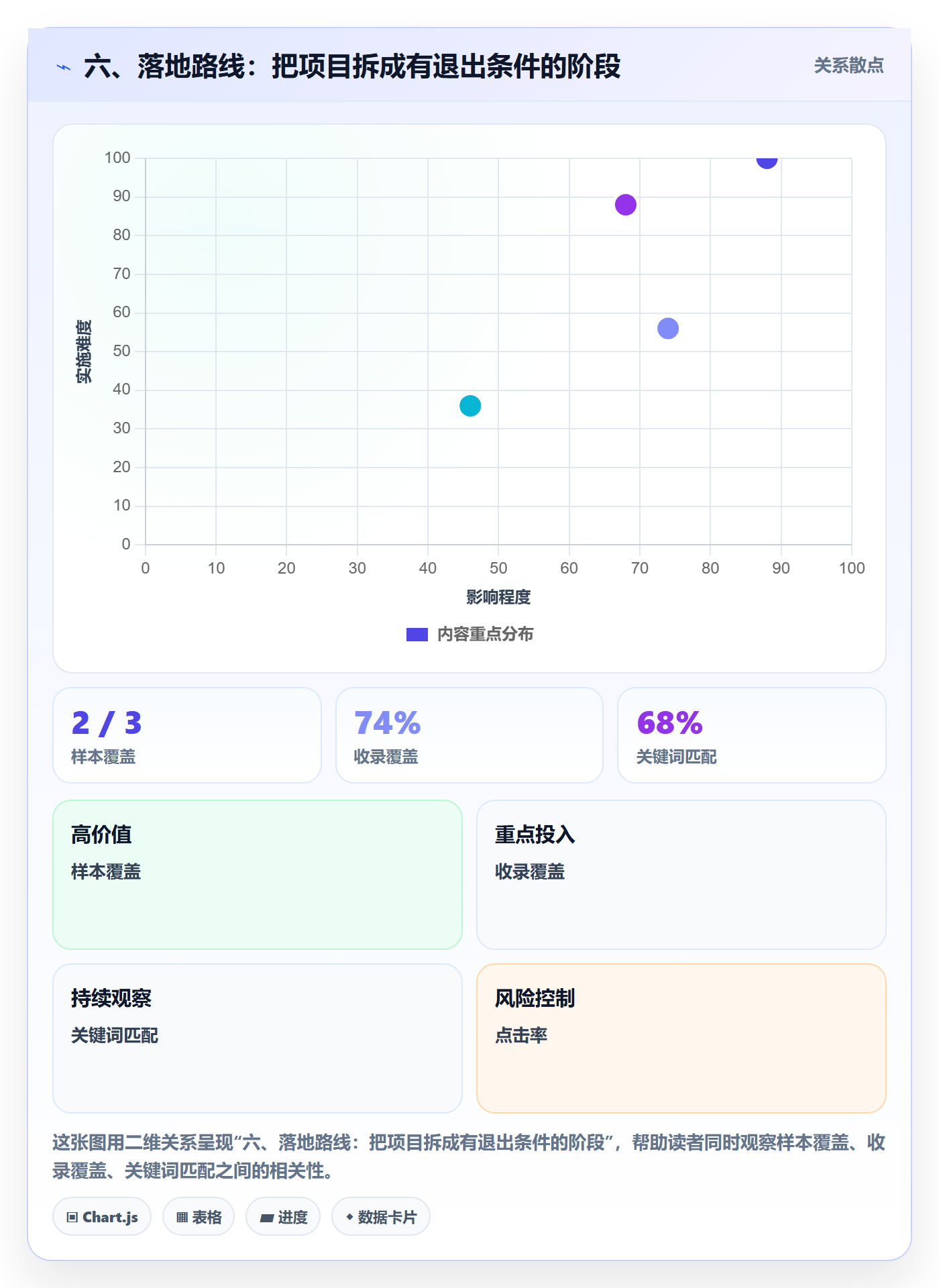Open the 风险控制 quadrant card
The width and height of the screenshot is (939, 1288).
[681, 1038]
